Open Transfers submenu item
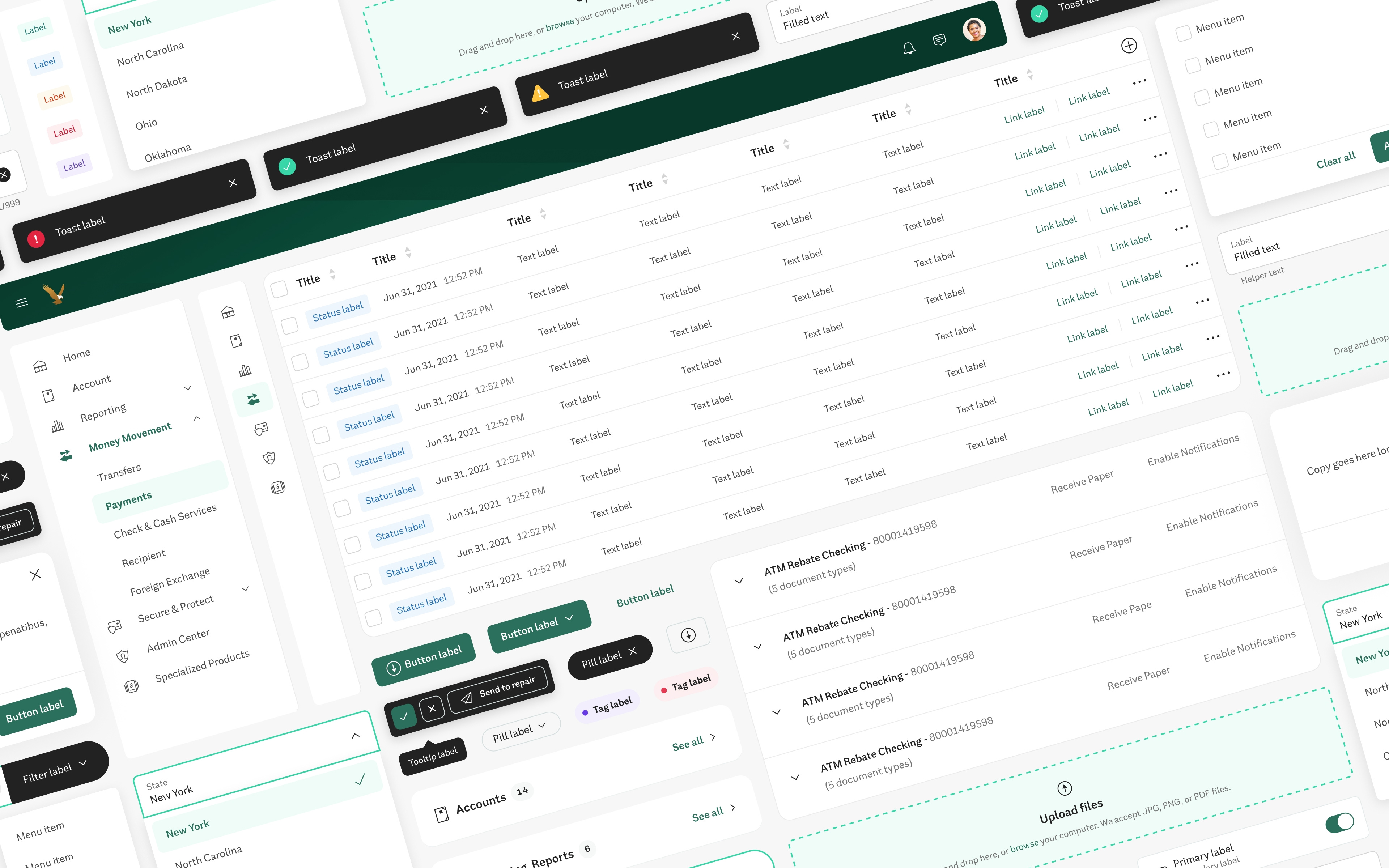This screenshot has width=1389, height=868. coord(119,472)
